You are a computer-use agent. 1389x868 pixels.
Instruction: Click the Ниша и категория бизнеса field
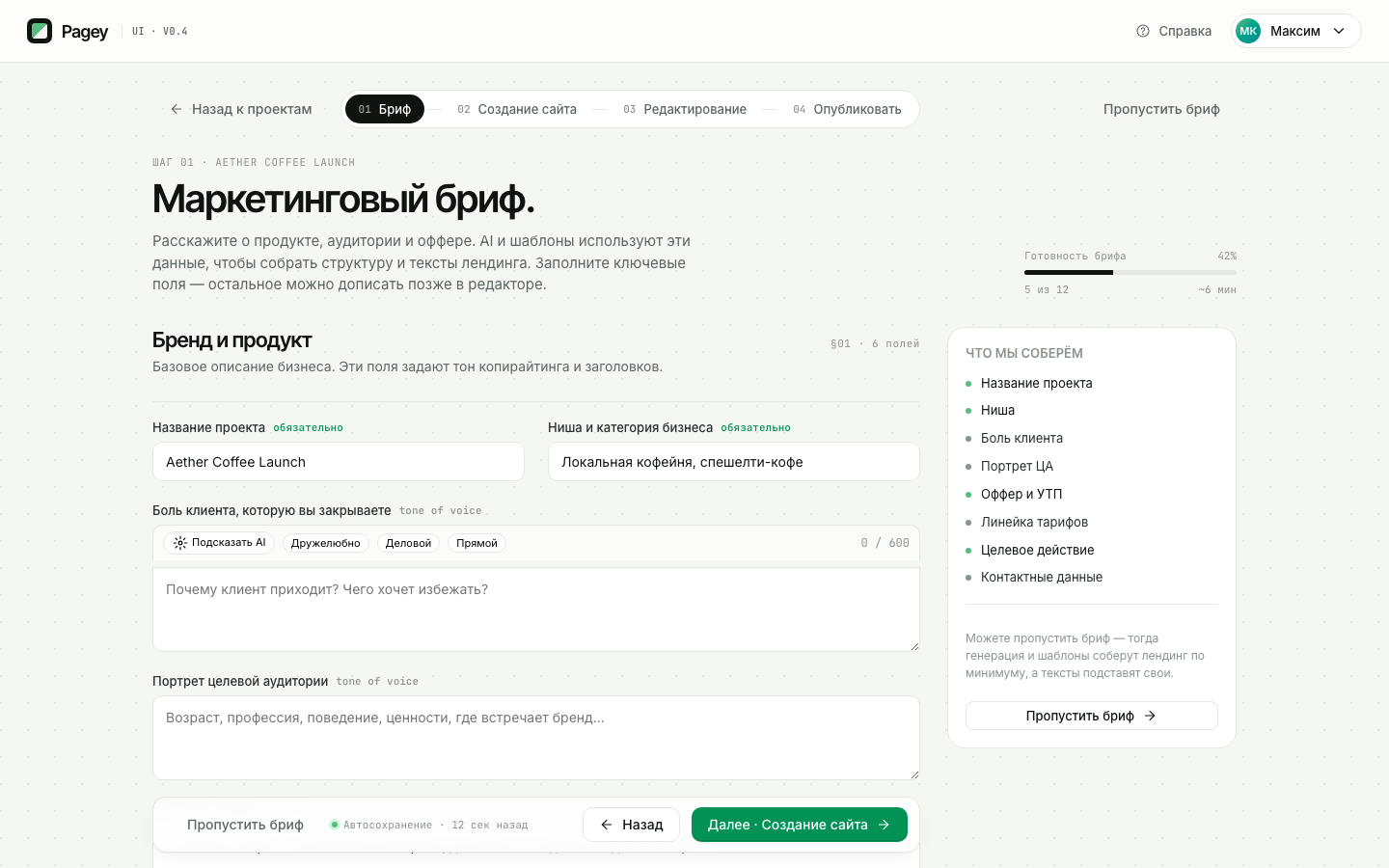734,462
